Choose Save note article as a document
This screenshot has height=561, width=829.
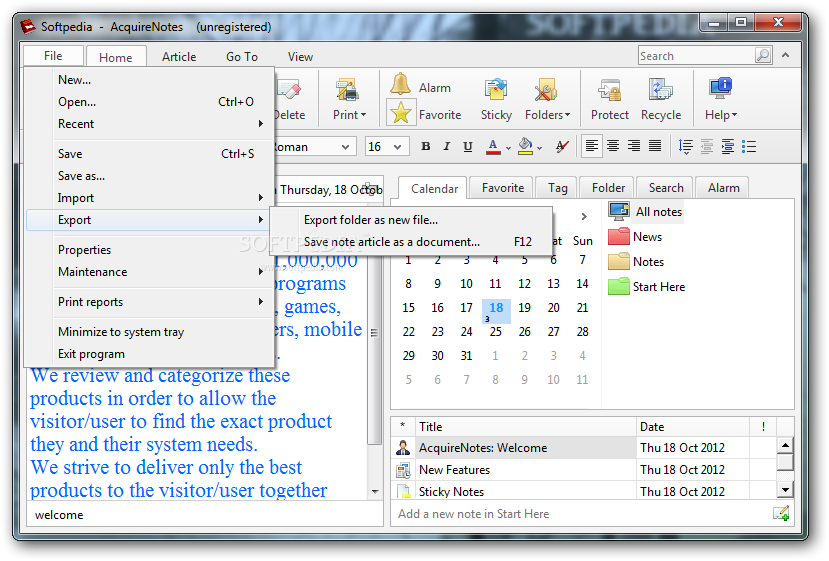411,242
